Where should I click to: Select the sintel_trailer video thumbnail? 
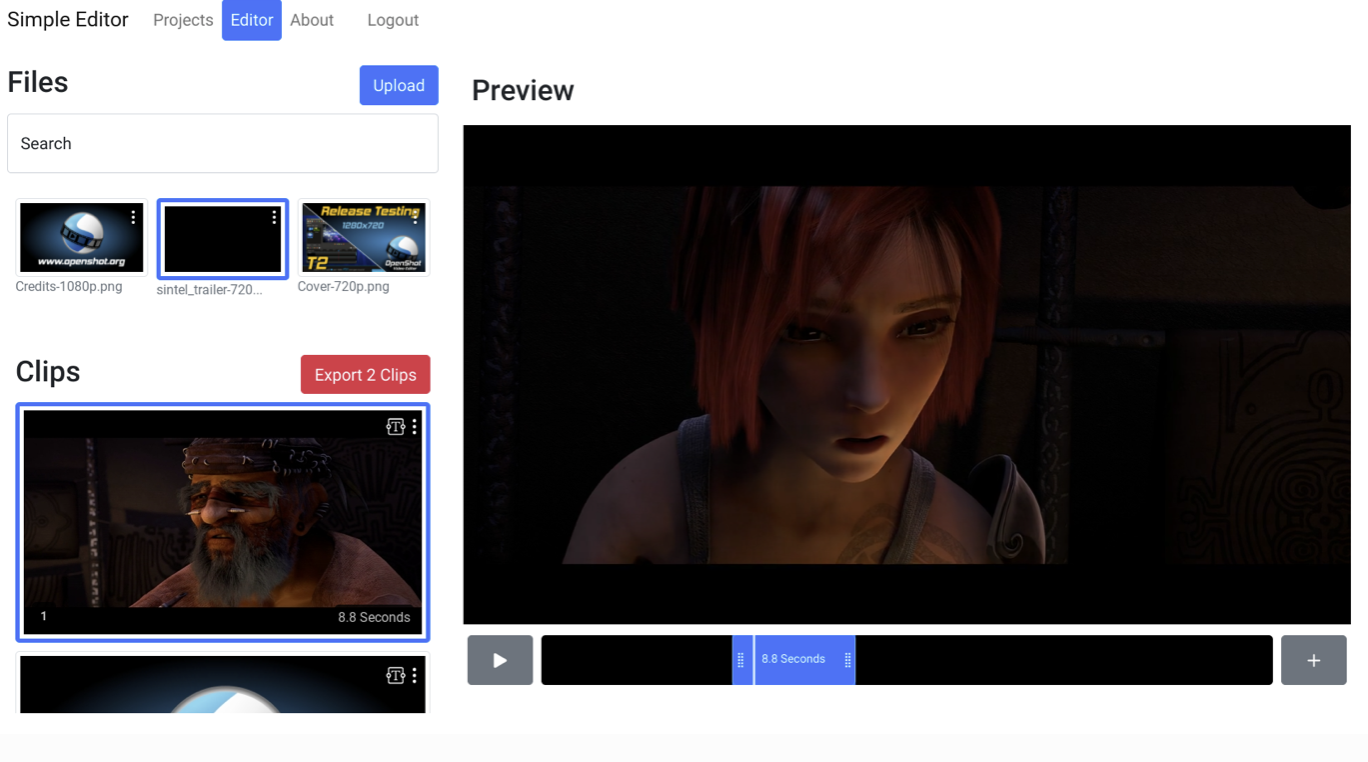pos(223,239)
